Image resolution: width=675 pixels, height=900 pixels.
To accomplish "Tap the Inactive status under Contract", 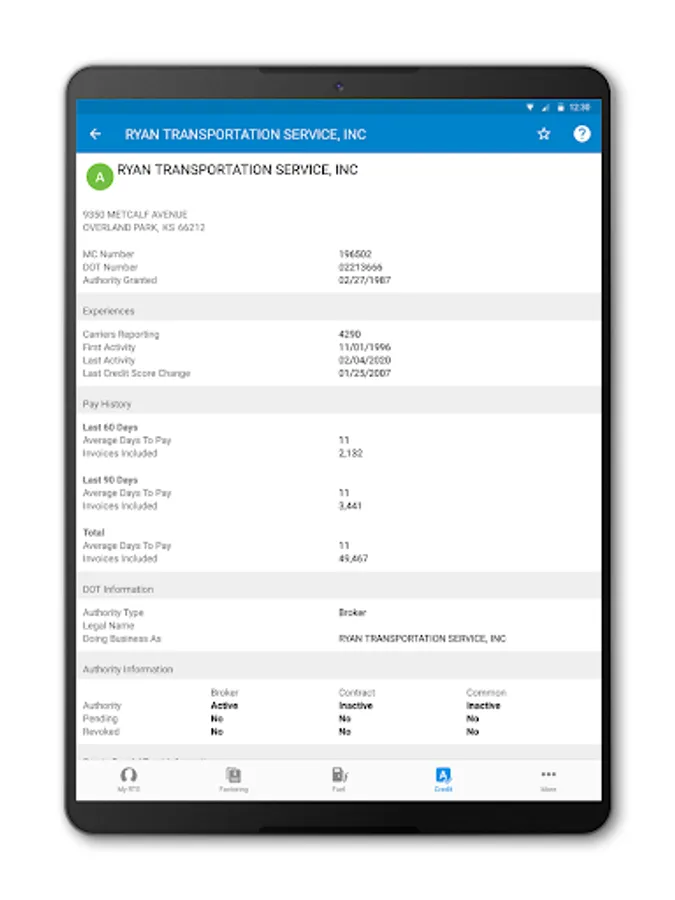I will [356, 705].
